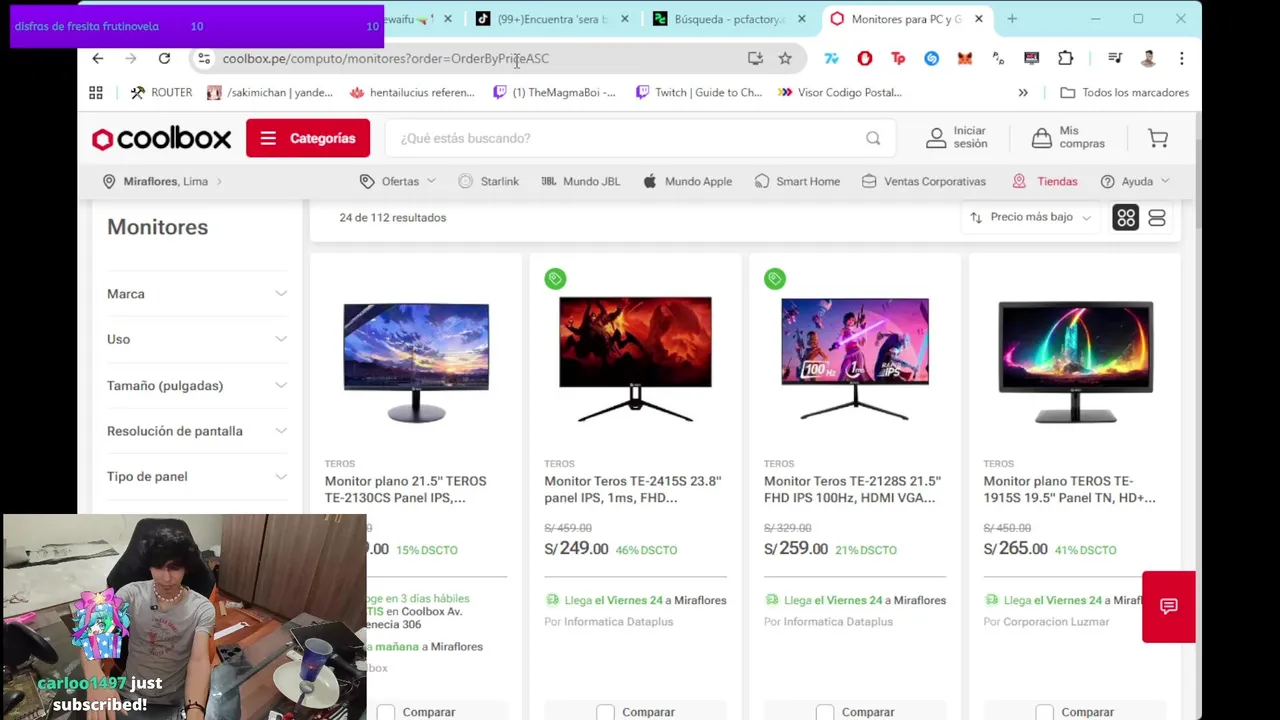This screenshot has width=1280, height=720.
Task: Go to Starlink section
Action: click(489, 181)
